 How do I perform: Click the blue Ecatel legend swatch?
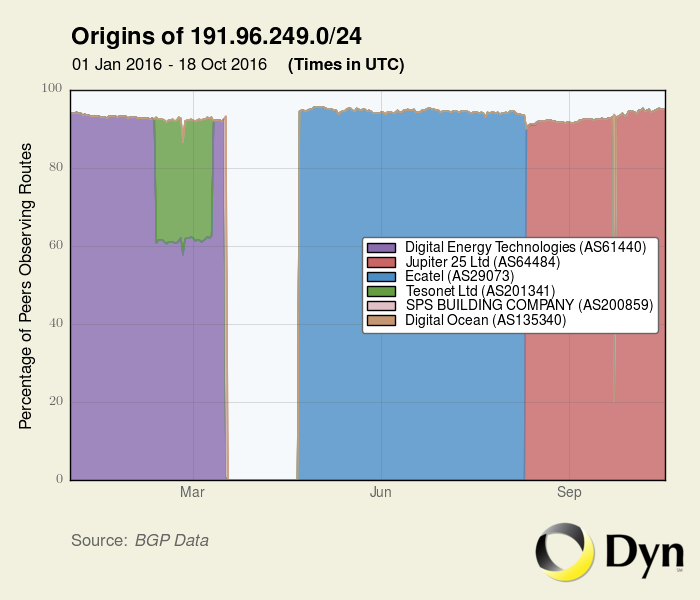pyautogui.click(x=382, y=276)
